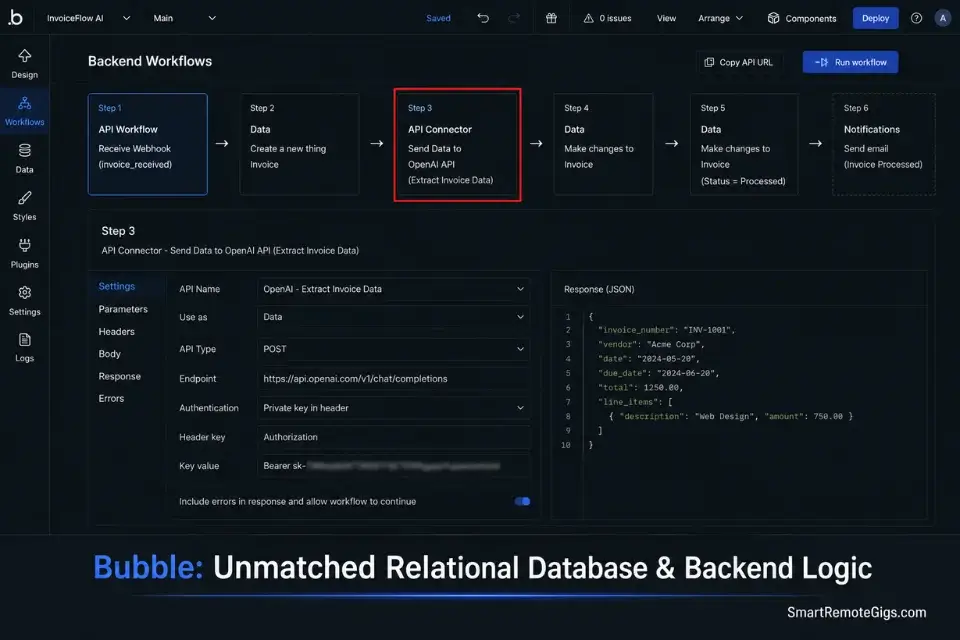The image size is (960, 640).
Task: Open the help question mark icon
Action: click(x=916, y=18)
